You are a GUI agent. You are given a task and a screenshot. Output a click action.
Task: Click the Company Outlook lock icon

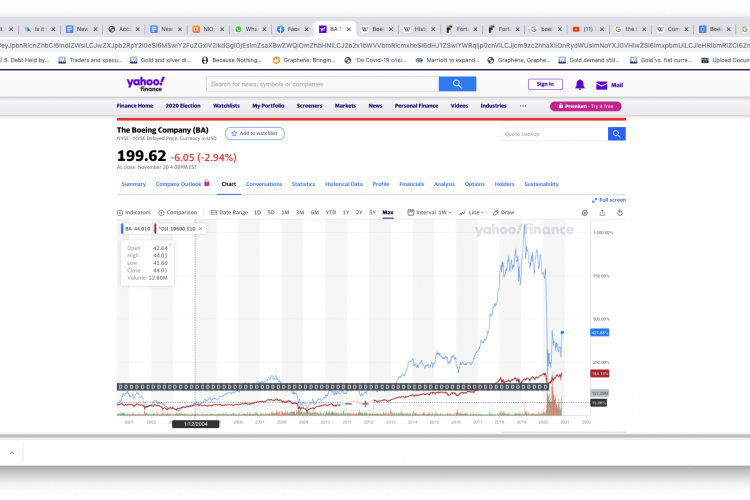pyautogui.click(x=207, y=183)
